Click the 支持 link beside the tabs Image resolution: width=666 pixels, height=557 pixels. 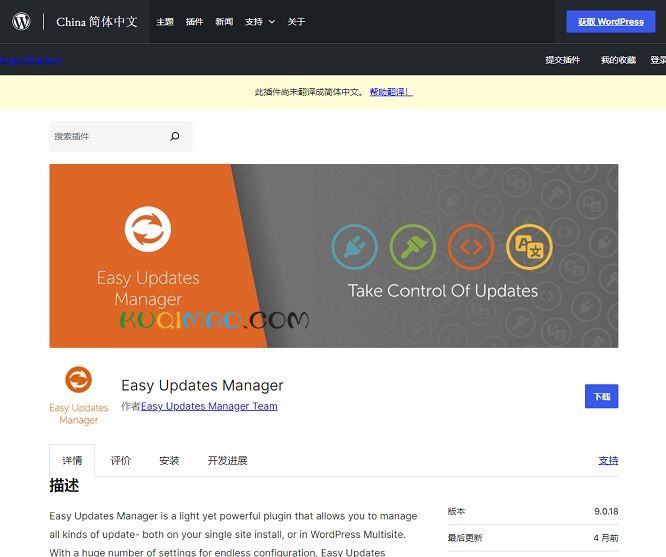click(608, 461)
